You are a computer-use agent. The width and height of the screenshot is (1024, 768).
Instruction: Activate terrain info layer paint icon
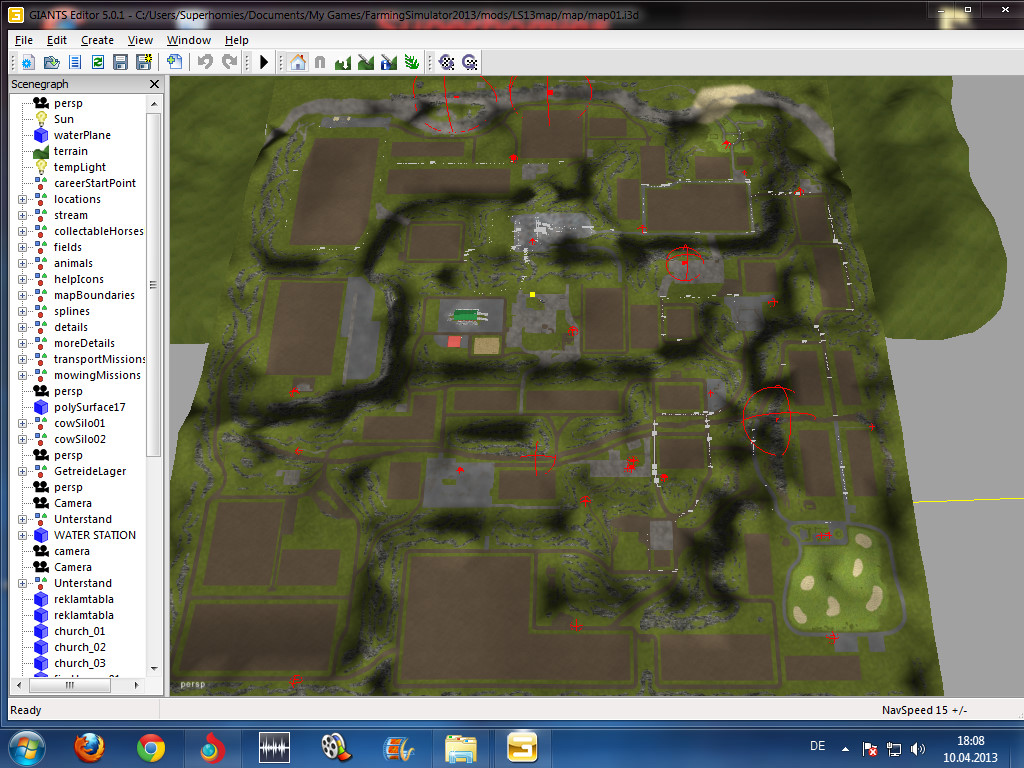click(x=389, y=63)
